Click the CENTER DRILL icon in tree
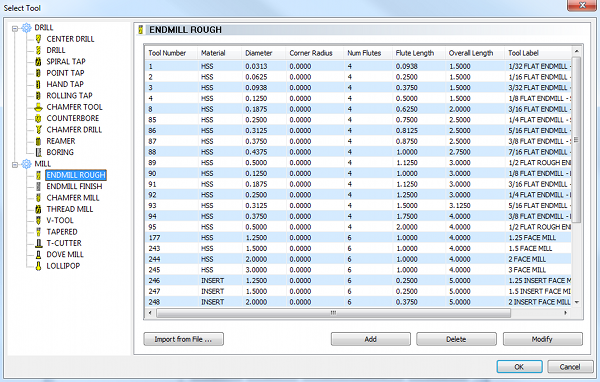The width and height of the screenshot is (600, 382). coord(38,39)
